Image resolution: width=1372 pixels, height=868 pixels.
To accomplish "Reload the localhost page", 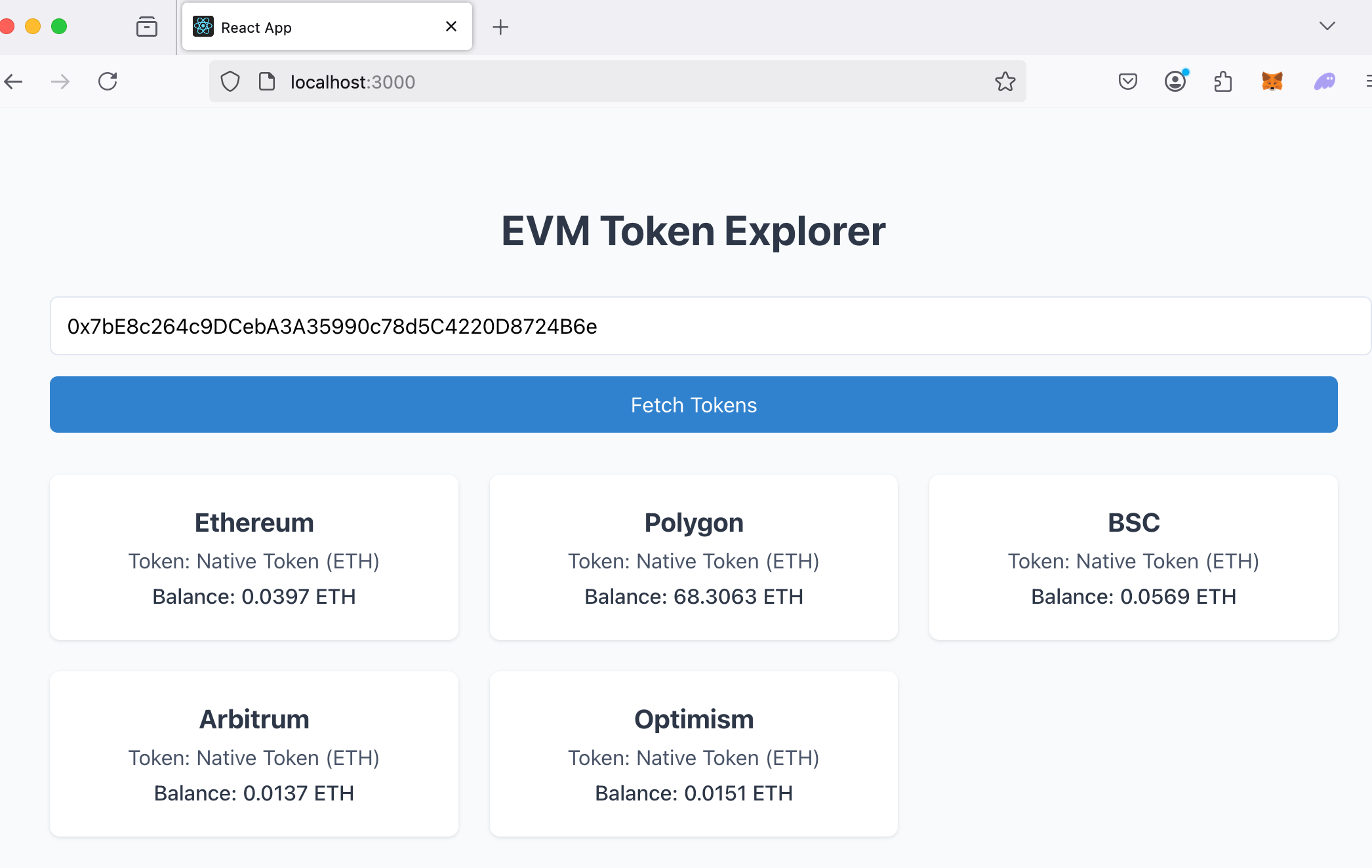I will coord(108,82).
